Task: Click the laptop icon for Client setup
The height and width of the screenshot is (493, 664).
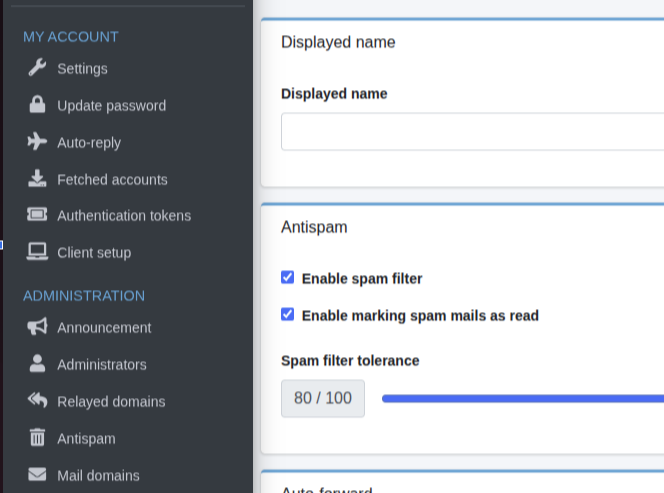Action: tap(37, 252)
